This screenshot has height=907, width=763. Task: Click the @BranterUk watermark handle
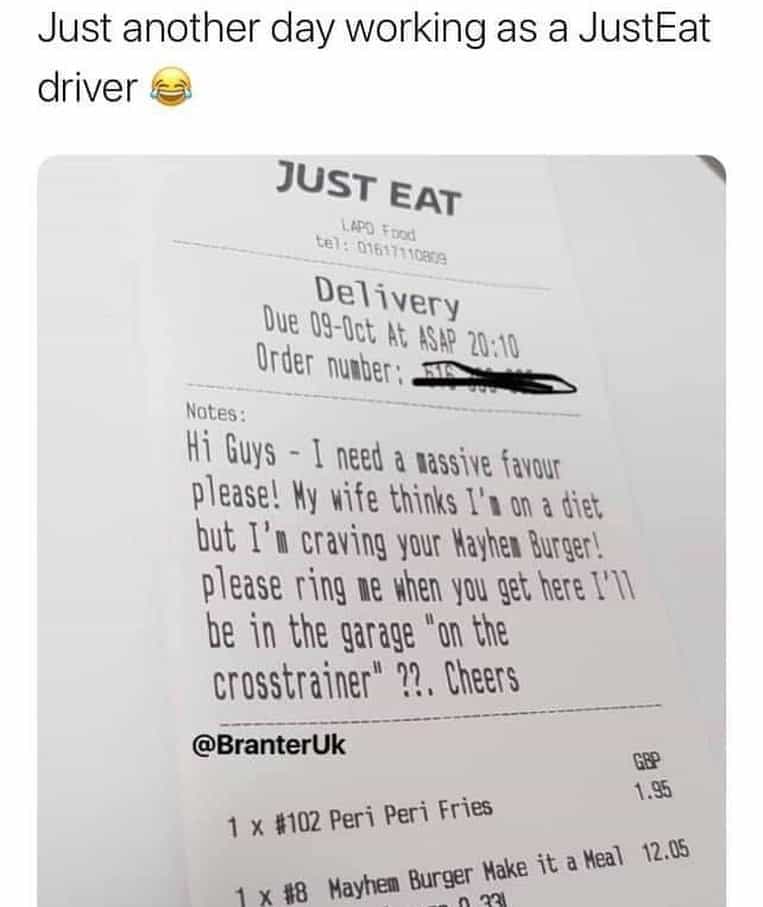tap(268, 744)
